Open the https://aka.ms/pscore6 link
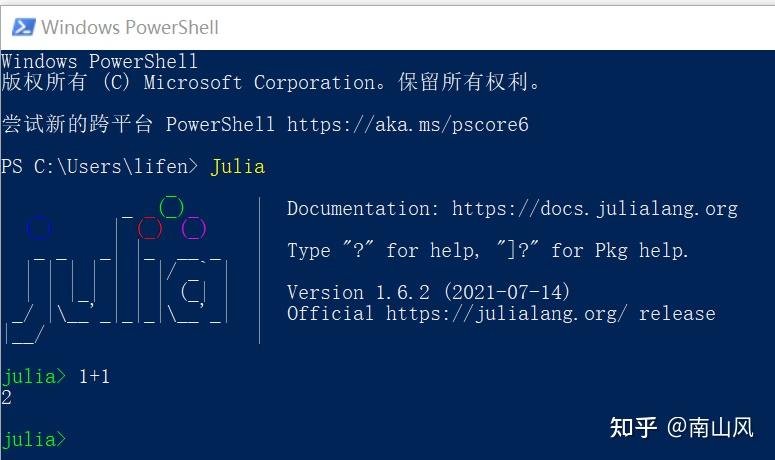The width and height of the screenshot is (775, 460). [x=407, y=124]
